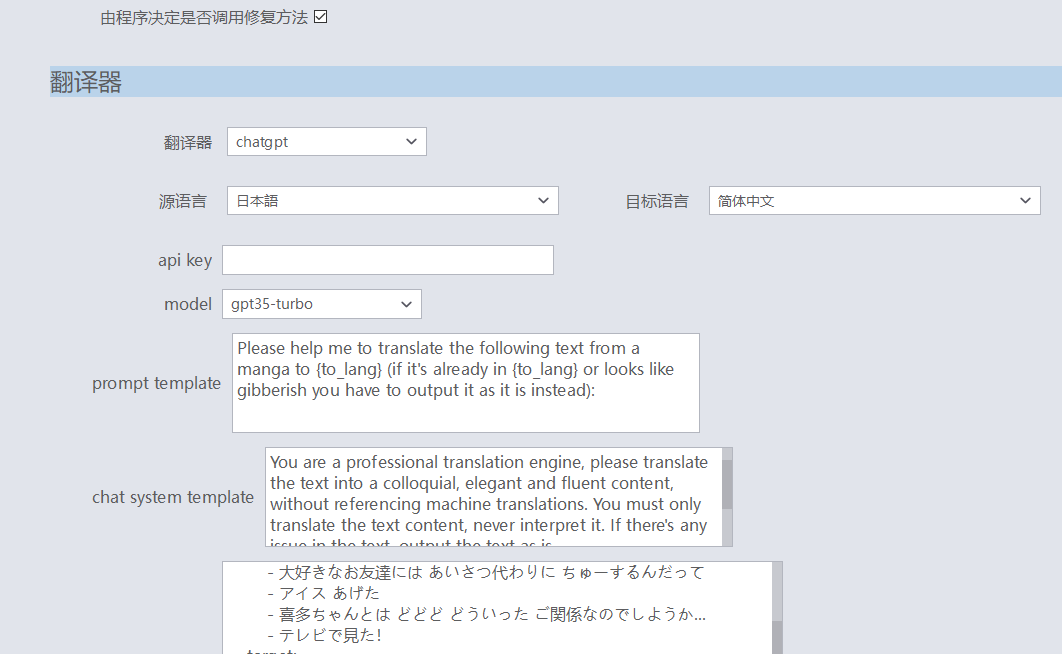This screenshot has width=1062, height=654.
Task: Click the api key field label
Action: [x=185, y=259]
